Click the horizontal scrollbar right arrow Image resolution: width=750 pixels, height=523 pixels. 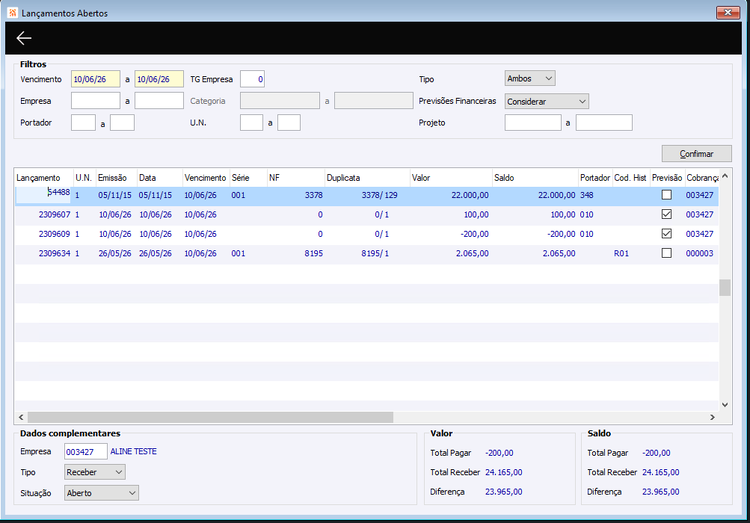coord(712,417)
